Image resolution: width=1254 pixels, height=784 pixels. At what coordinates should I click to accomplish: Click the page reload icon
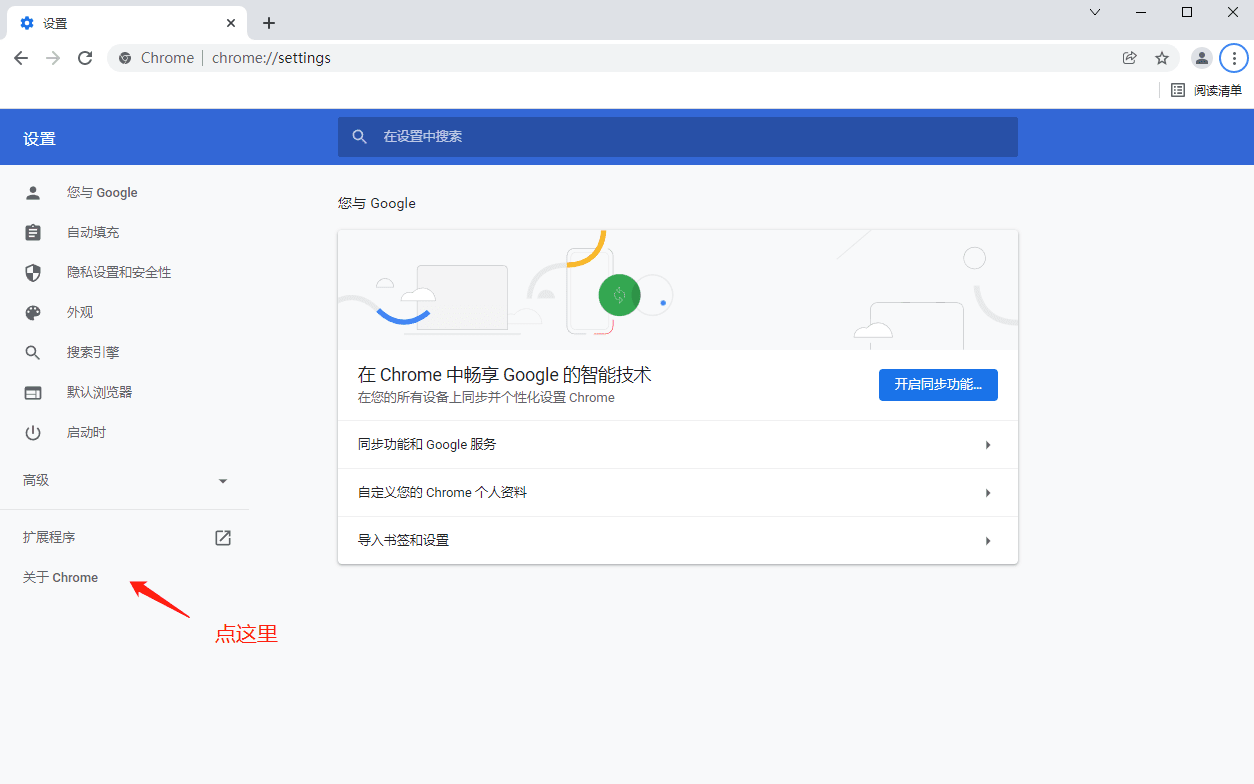point(85,58)
